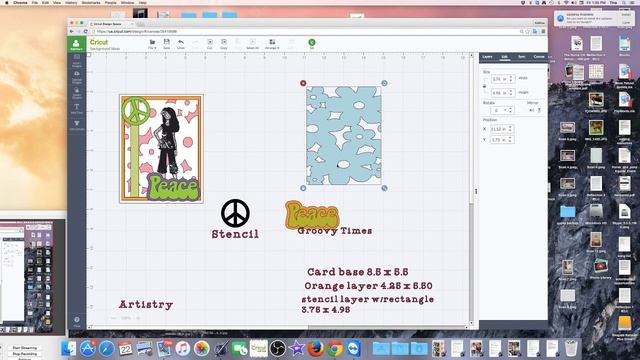Viewport: 640px width, 360px height.
Task: Open Safari from the dock
Action: click(106, 349)
